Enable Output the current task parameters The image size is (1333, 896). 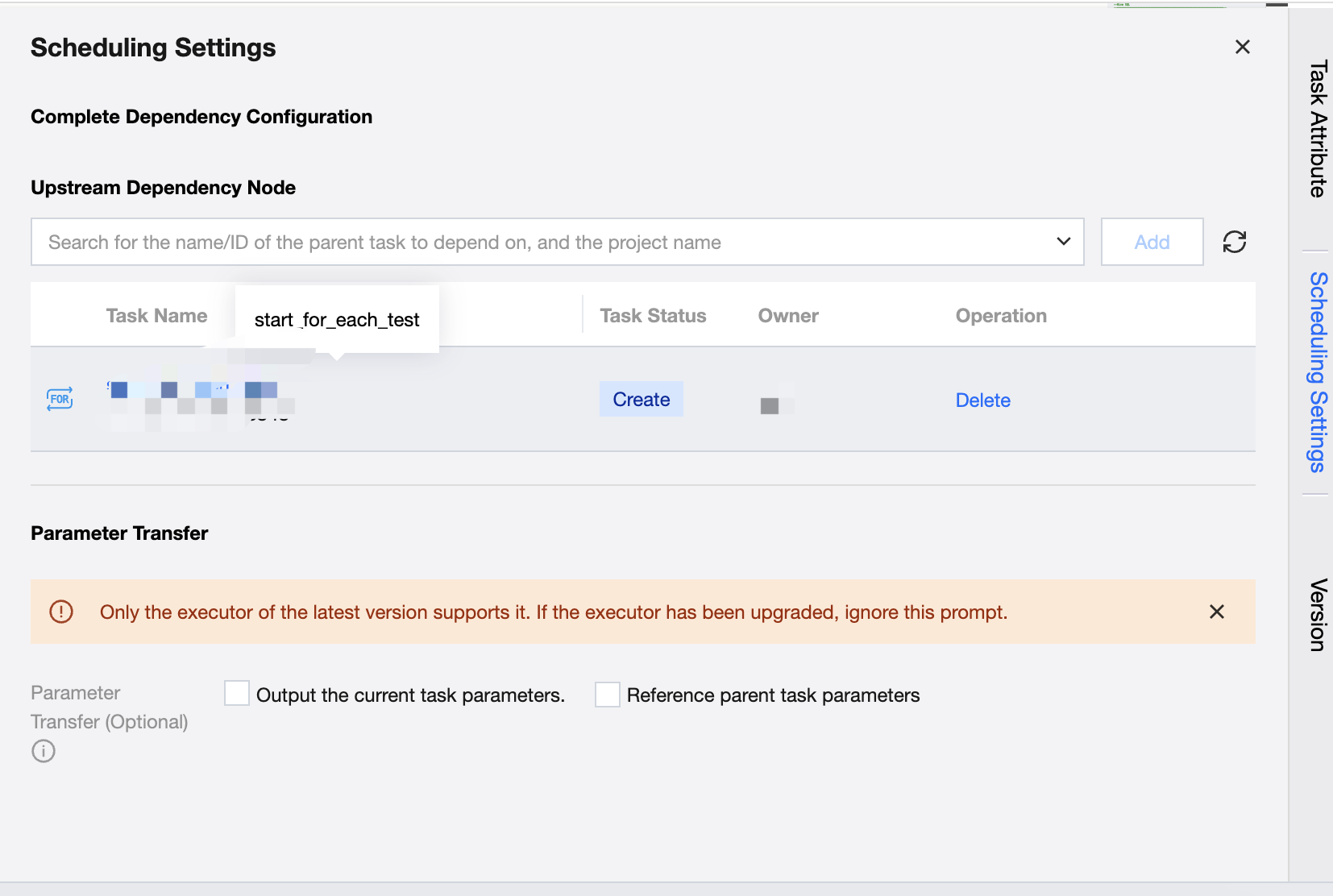coord(237,694)
